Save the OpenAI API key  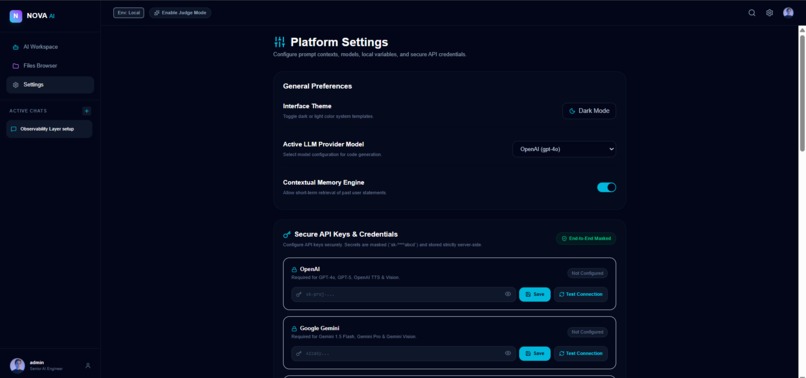pos(535,294)
